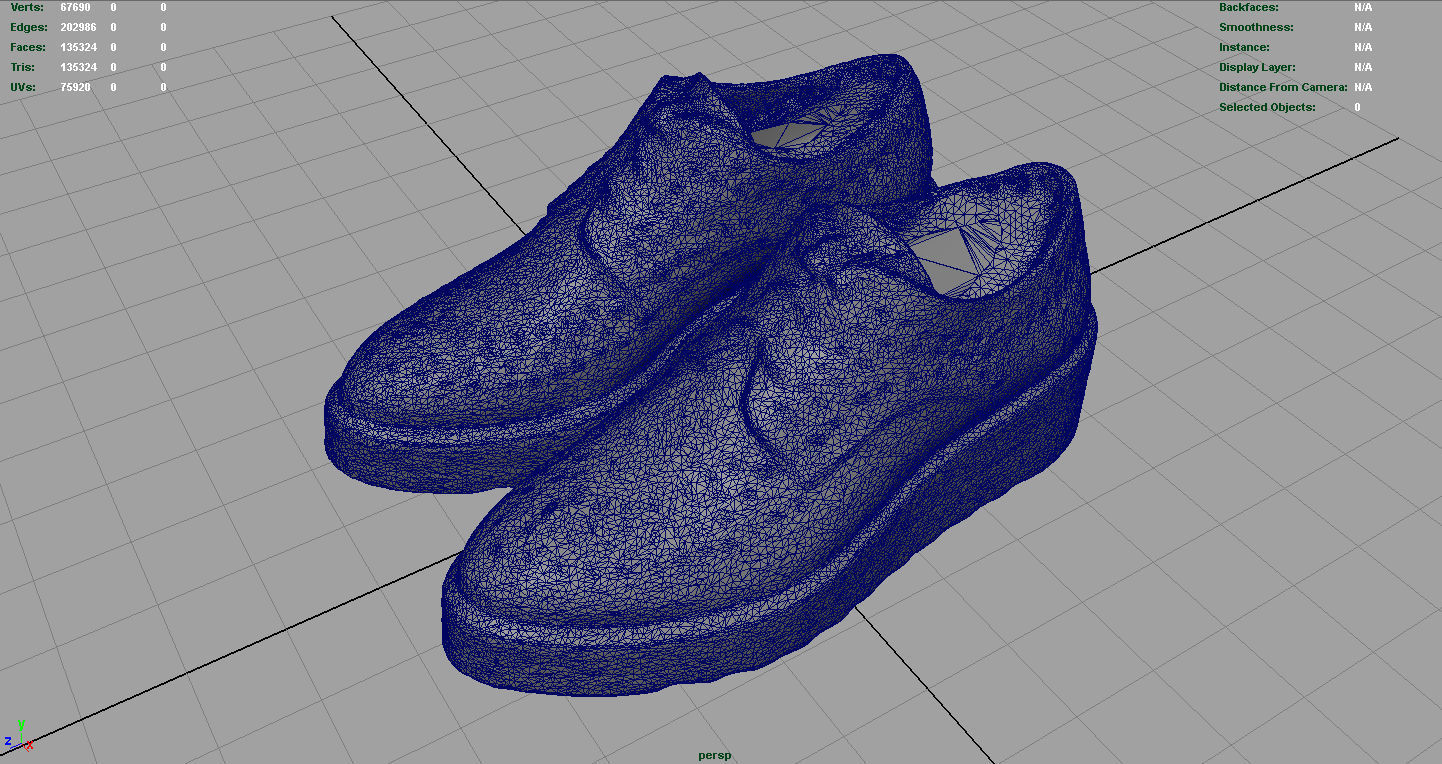Click the view axis gizmo icon
Viewport: 1442px width, 764px height.
pos(19,735)
